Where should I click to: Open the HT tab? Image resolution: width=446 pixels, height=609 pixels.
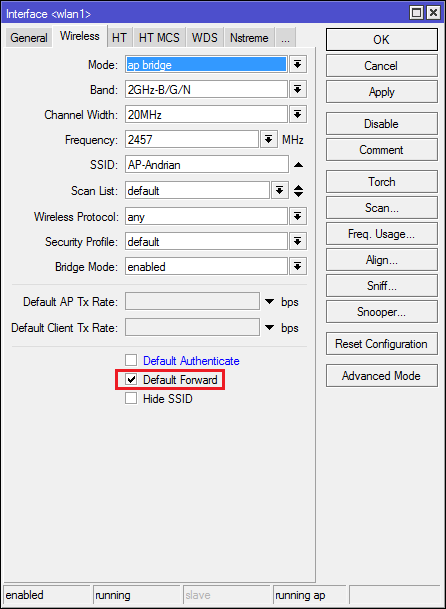pyautogui.click(x=119, y=38)
